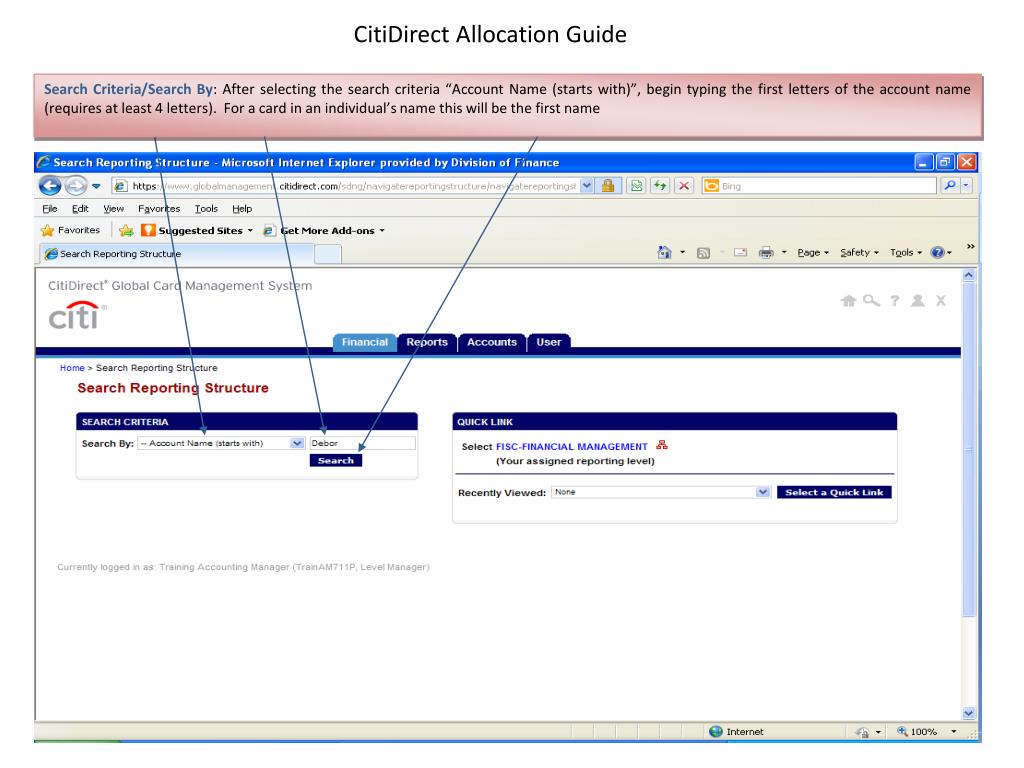Open the File menu
This screenshot has width=1024, height=768.
[50, 209]
